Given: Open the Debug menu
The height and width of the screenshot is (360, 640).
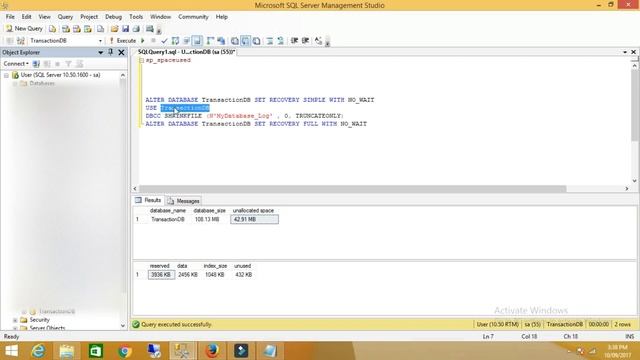Looking at the screenshot, I should tap(113, 17).
